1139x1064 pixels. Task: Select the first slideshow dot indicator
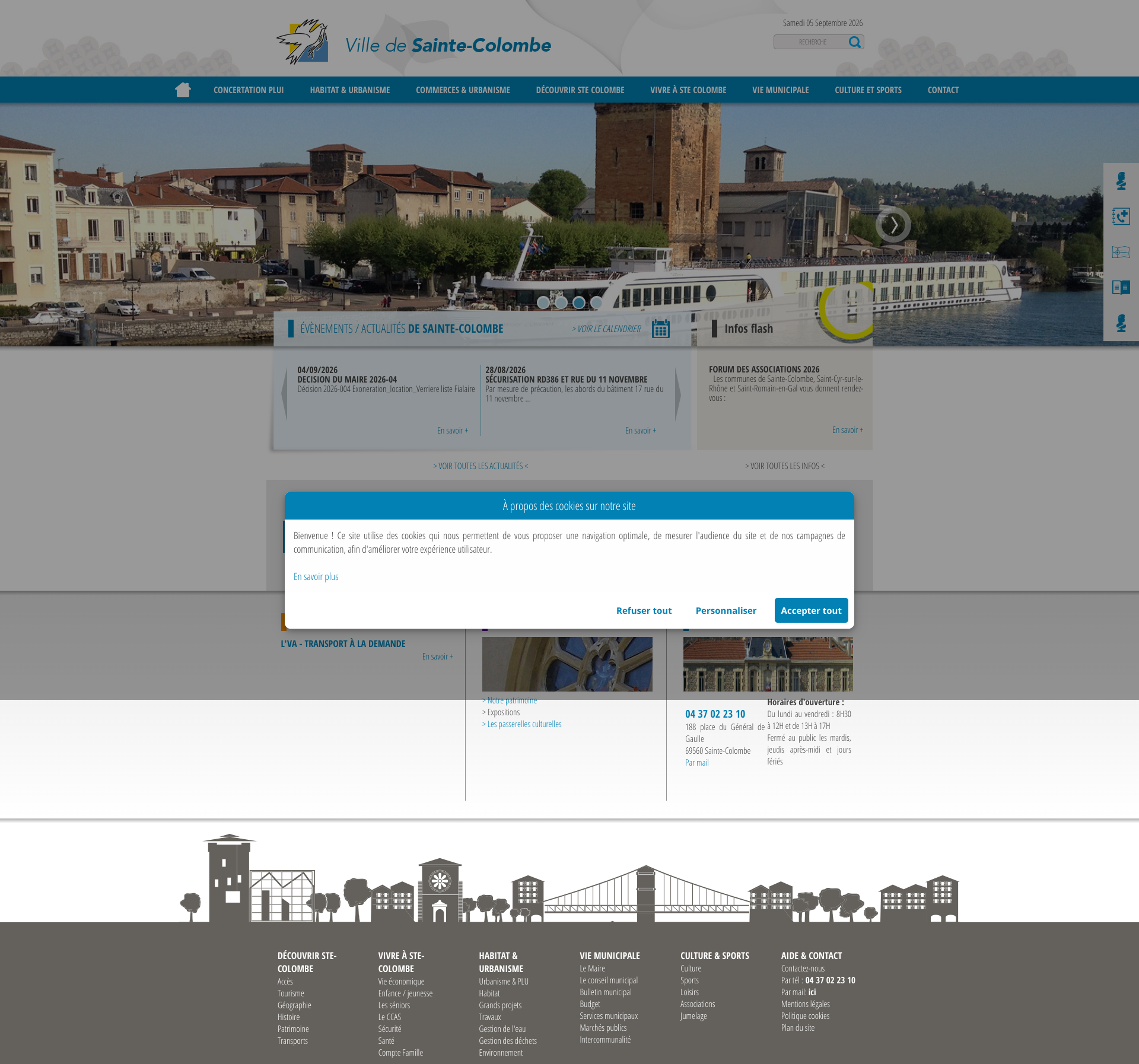pyautogui.click(x=543, y=302)
